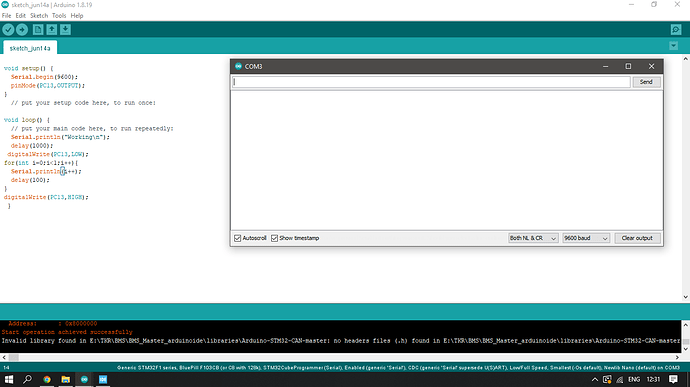Open Chrome from the taskbar
This screenshot has height=387, width=690.
47,379
